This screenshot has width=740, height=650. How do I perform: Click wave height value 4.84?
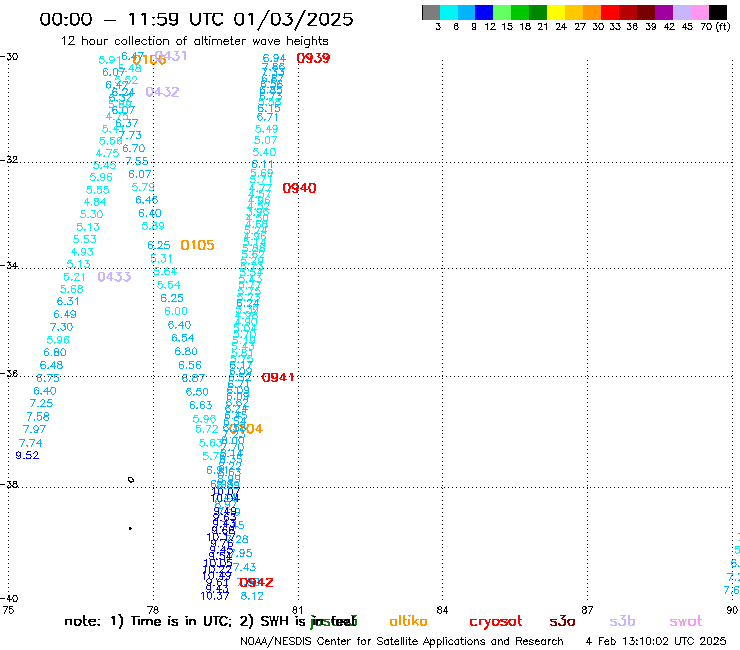coord(95,202)
